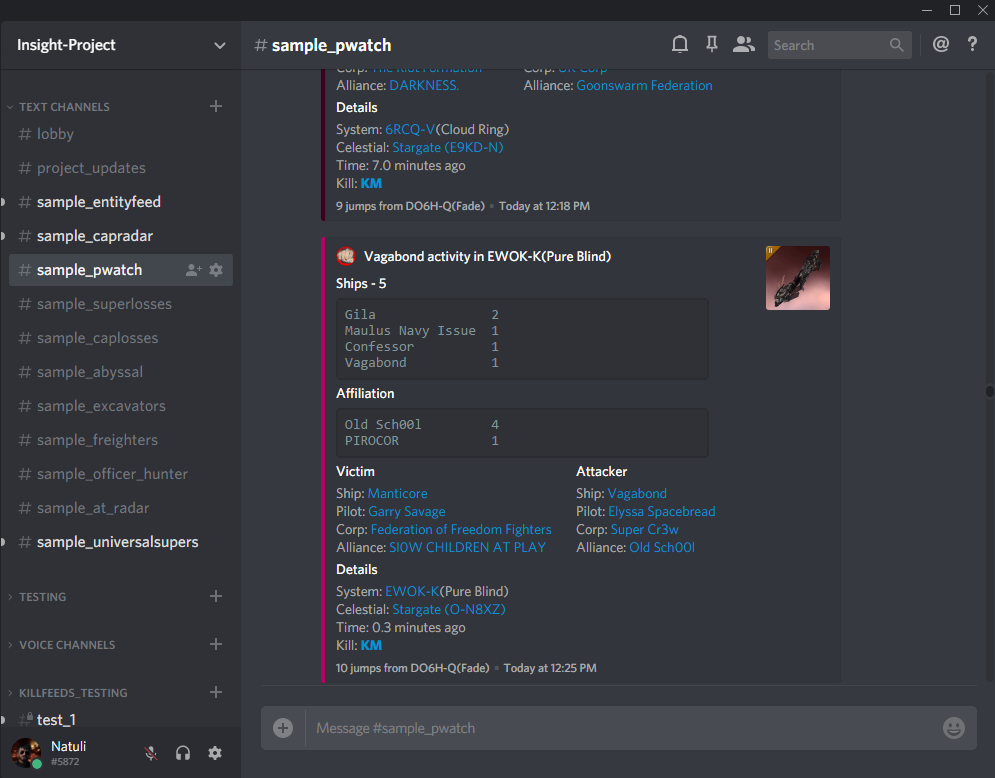Open the help question mark icon

(972, 44)
